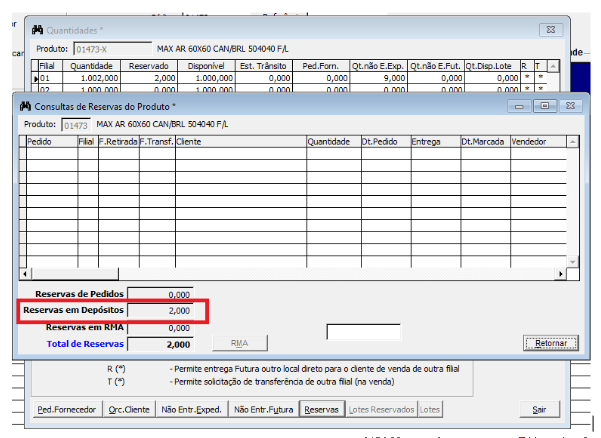Click 1.002,000 quantity cell

point(91,78)
